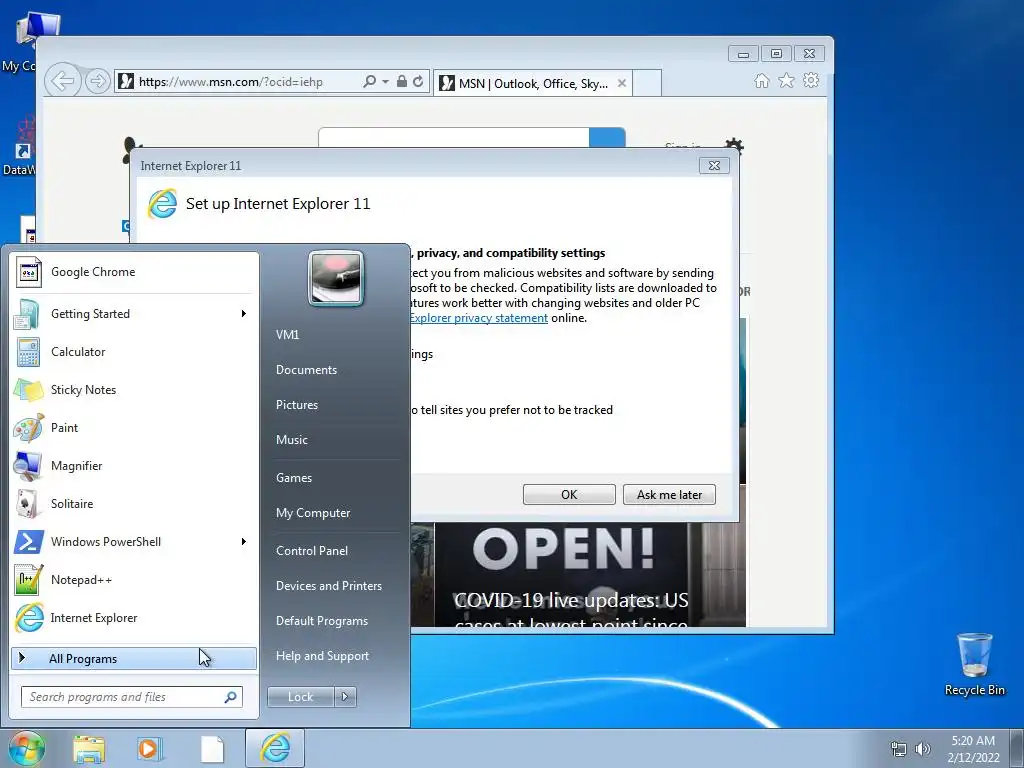This screenshot has height=768, width=1024.
Task: Open Explorer privacy statement link
Action: (x=479, y=318)
